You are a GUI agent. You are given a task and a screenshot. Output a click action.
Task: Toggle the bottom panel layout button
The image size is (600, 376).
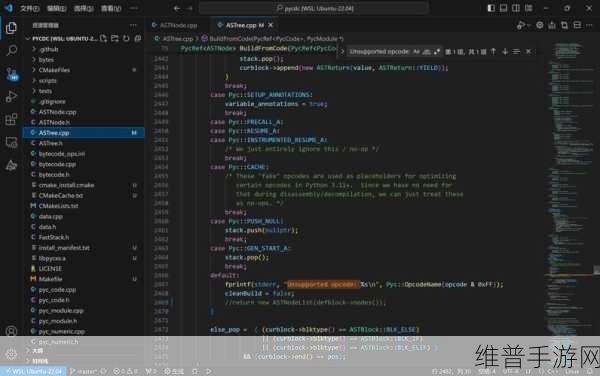coord(504,8)
